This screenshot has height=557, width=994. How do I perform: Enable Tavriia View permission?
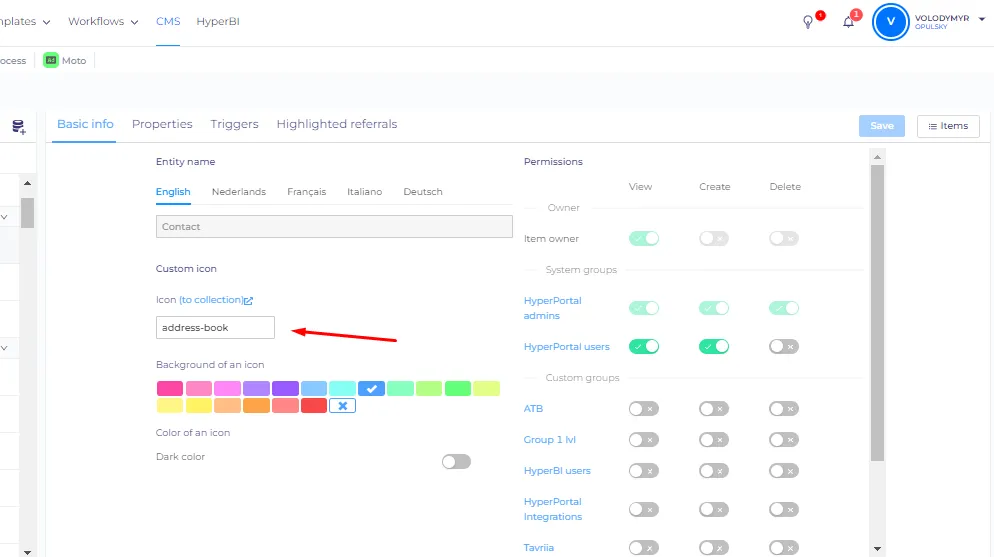643,547
